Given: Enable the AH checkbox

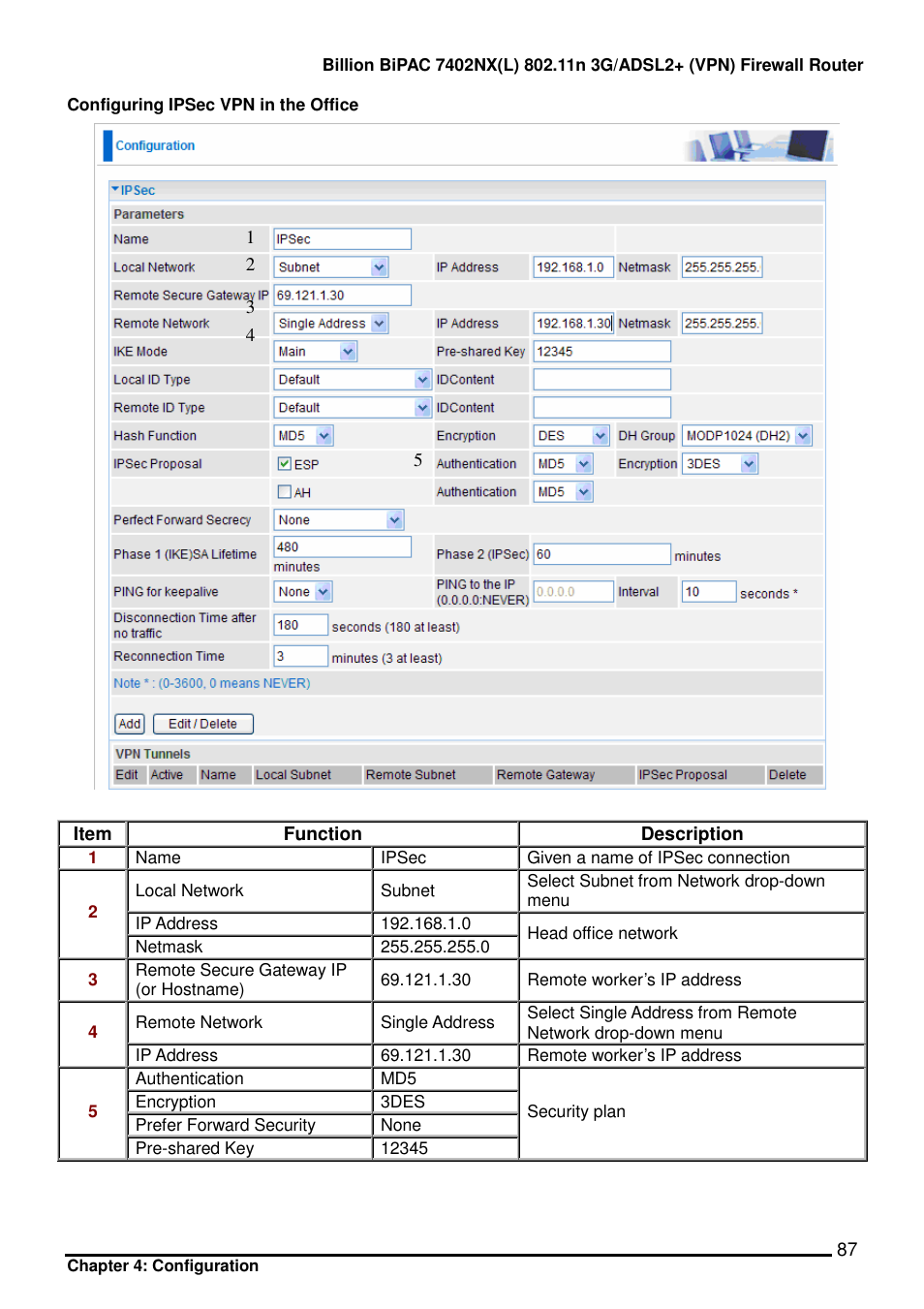Looking at the screenshot, I should tap(285, 492).
